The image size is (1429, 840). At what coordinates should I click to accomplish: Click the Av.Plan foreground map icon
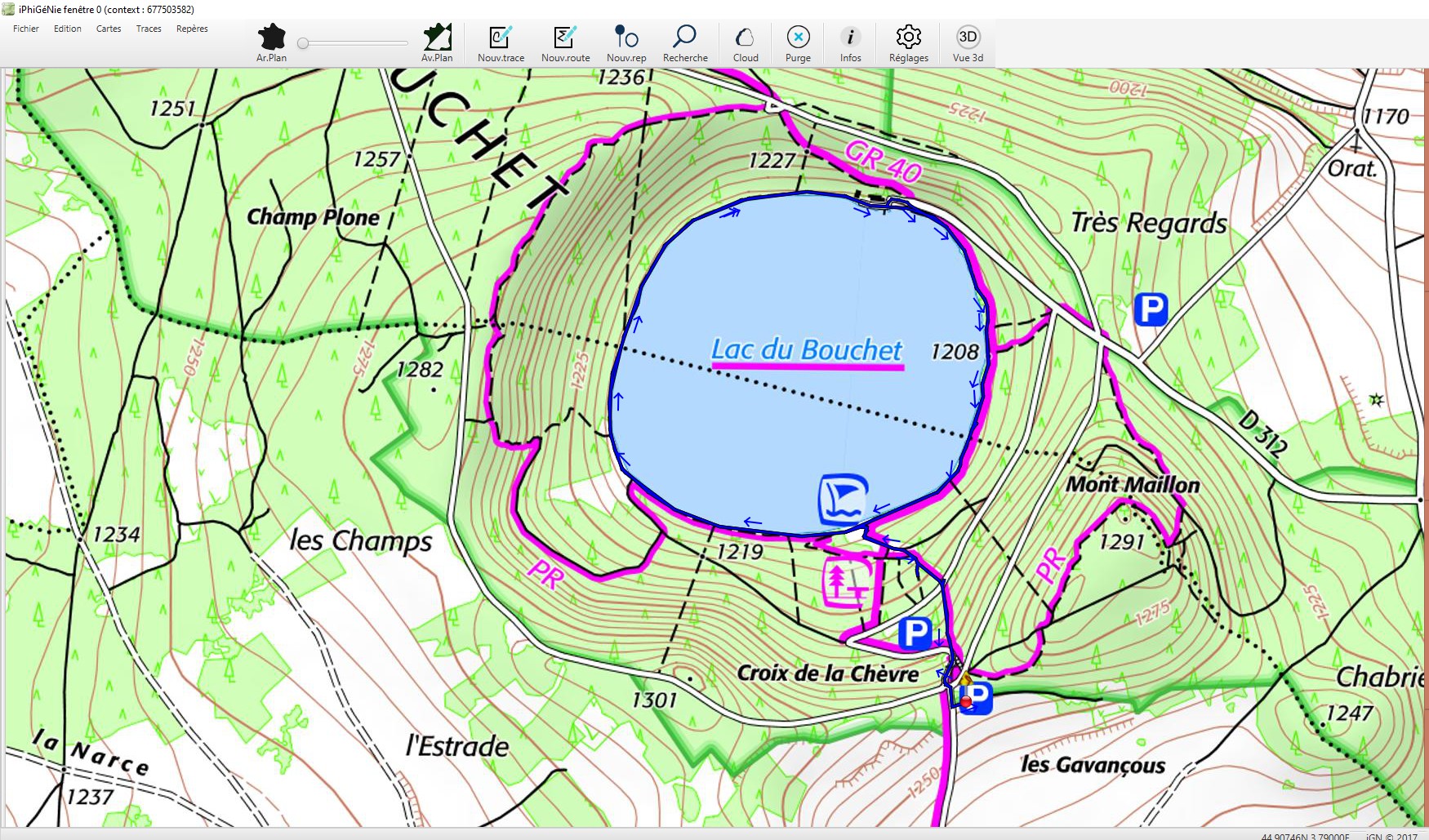point(437,38)
